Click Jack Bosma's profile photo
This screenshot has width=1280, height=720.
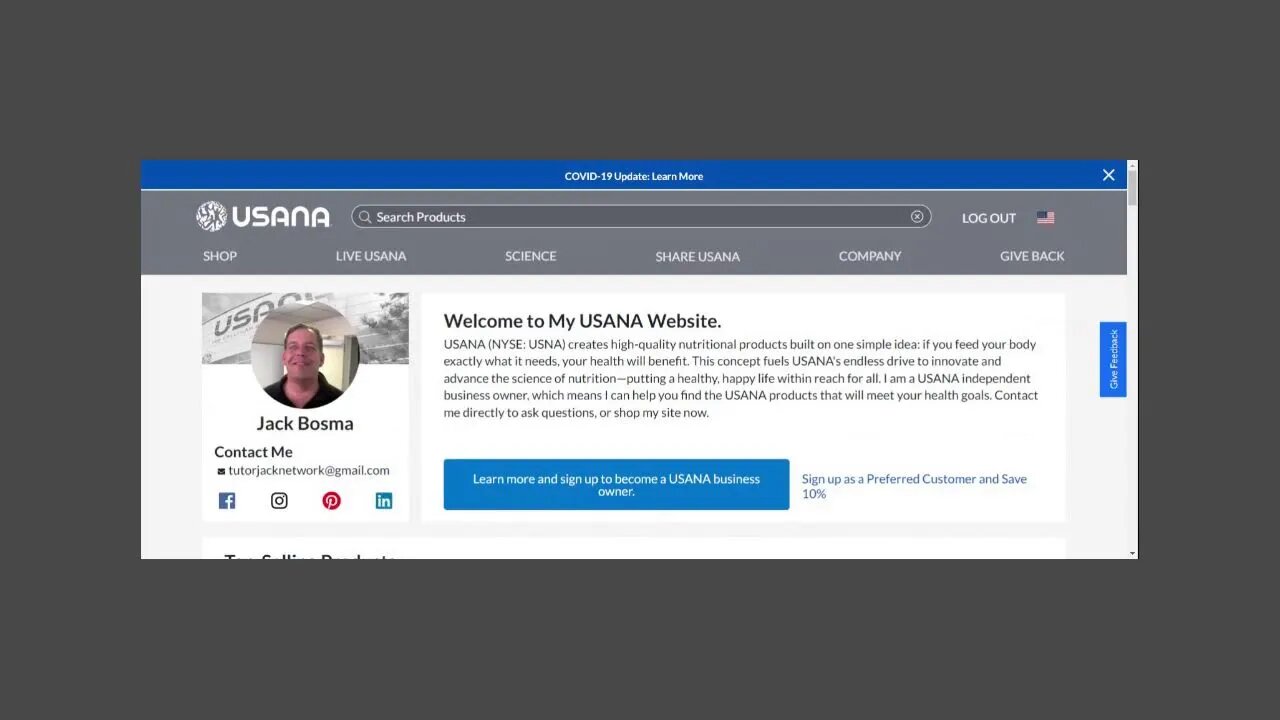(305, 353)
